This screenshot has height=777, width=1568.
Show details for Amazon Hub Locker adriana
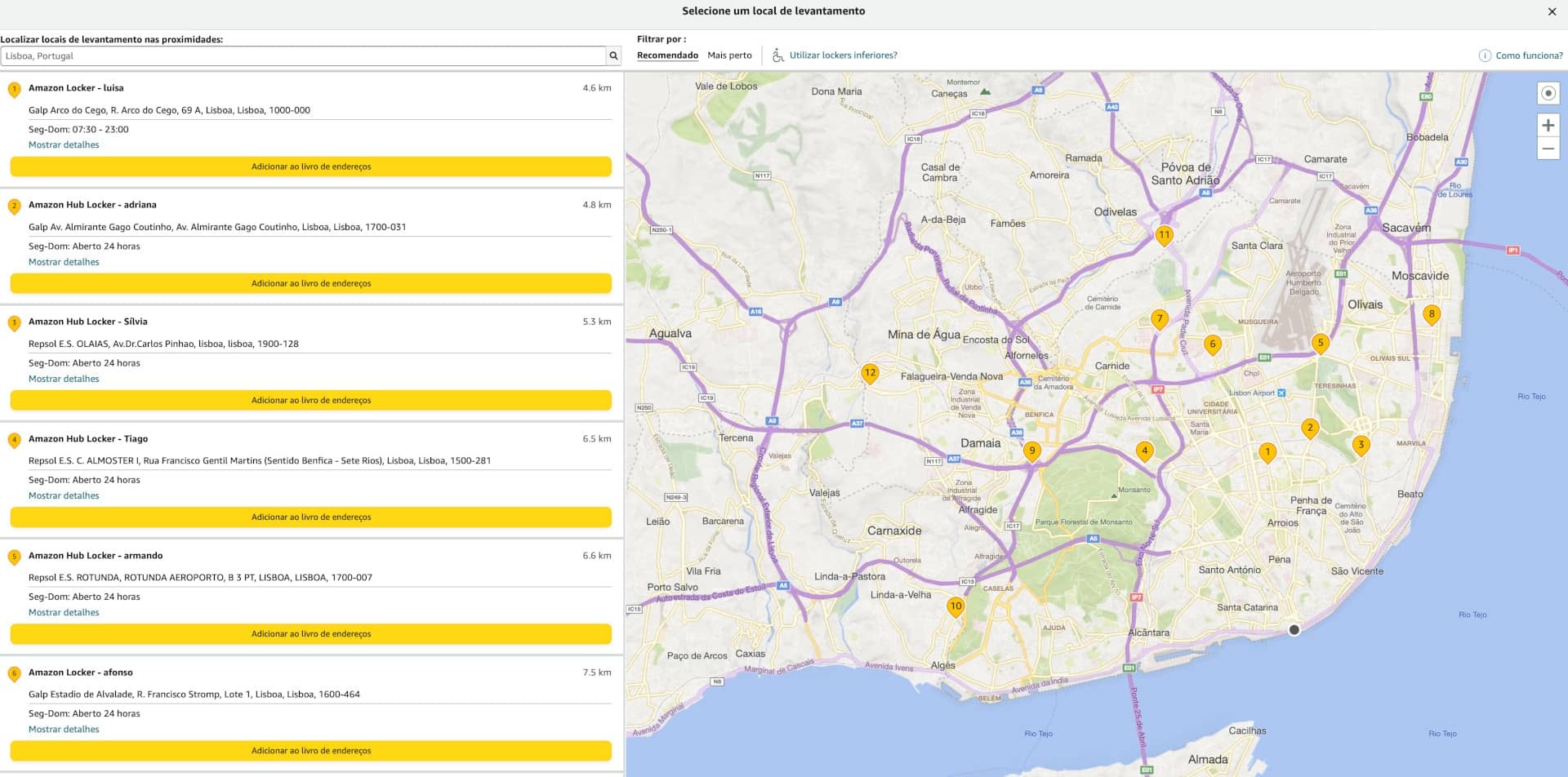(64, 262)
